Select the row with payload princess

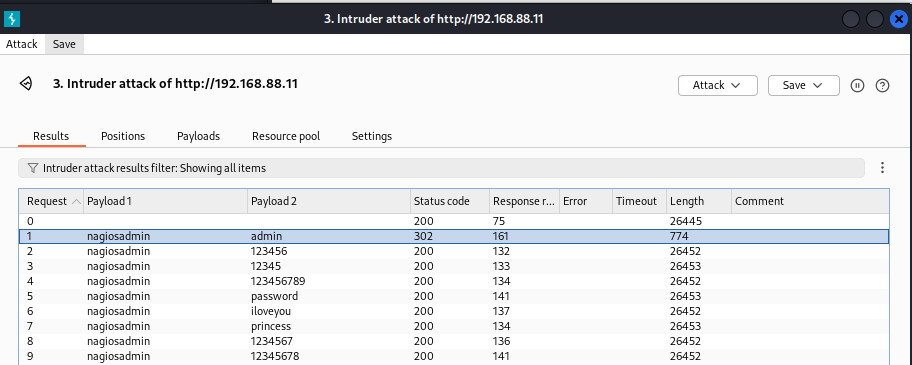click(x=454, y=326)
